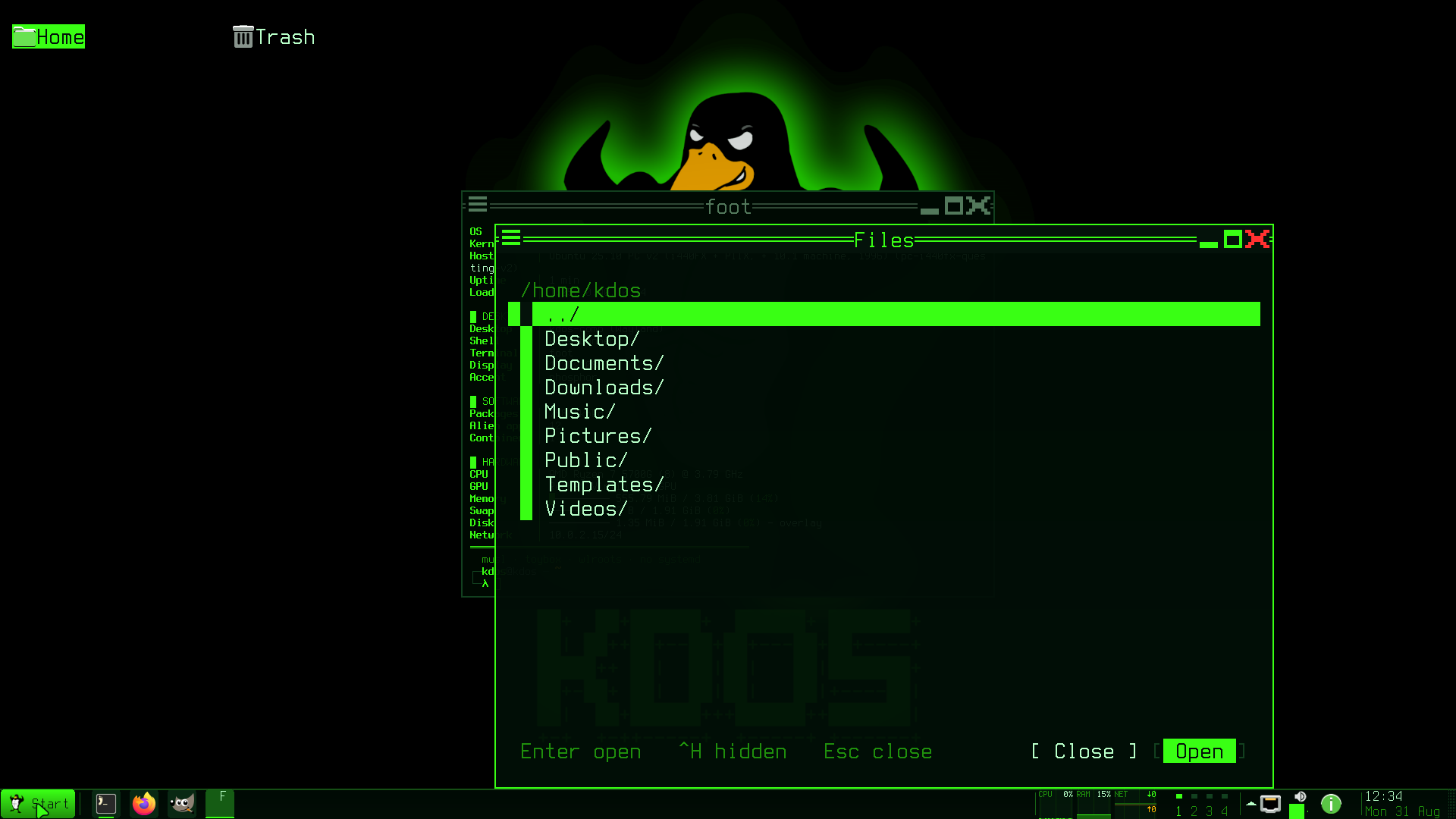Click the RAM usage monitor in taskbar

(1094, 804)
